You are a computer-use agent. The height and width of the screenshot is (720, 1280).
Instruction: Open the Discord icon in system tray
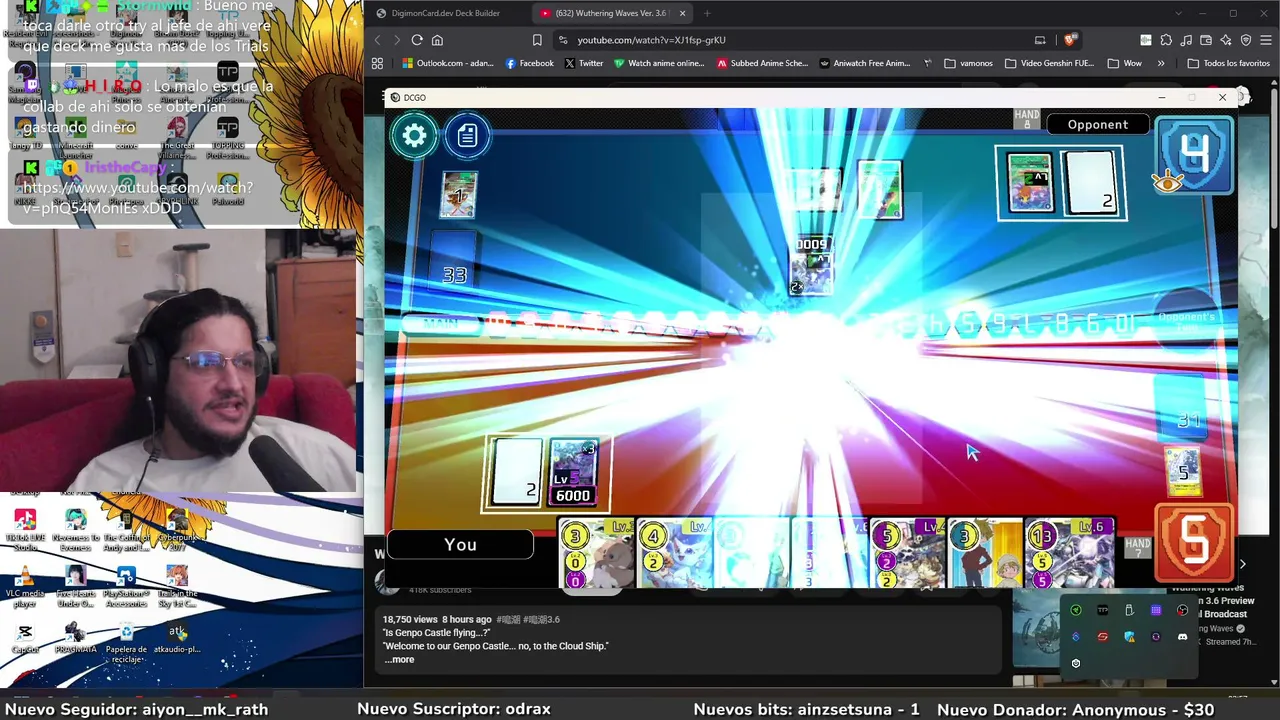point(1182,637)
